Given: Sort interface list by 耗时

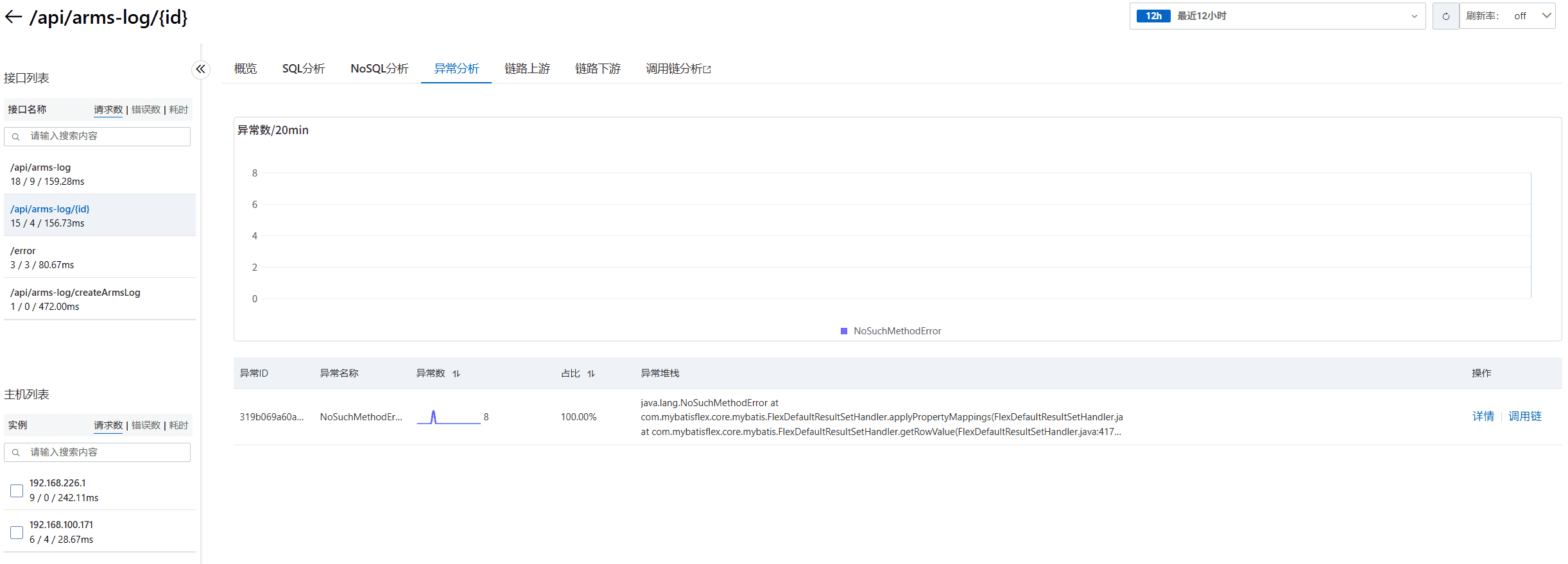Looking at the screenshot, I should [178, 110].
